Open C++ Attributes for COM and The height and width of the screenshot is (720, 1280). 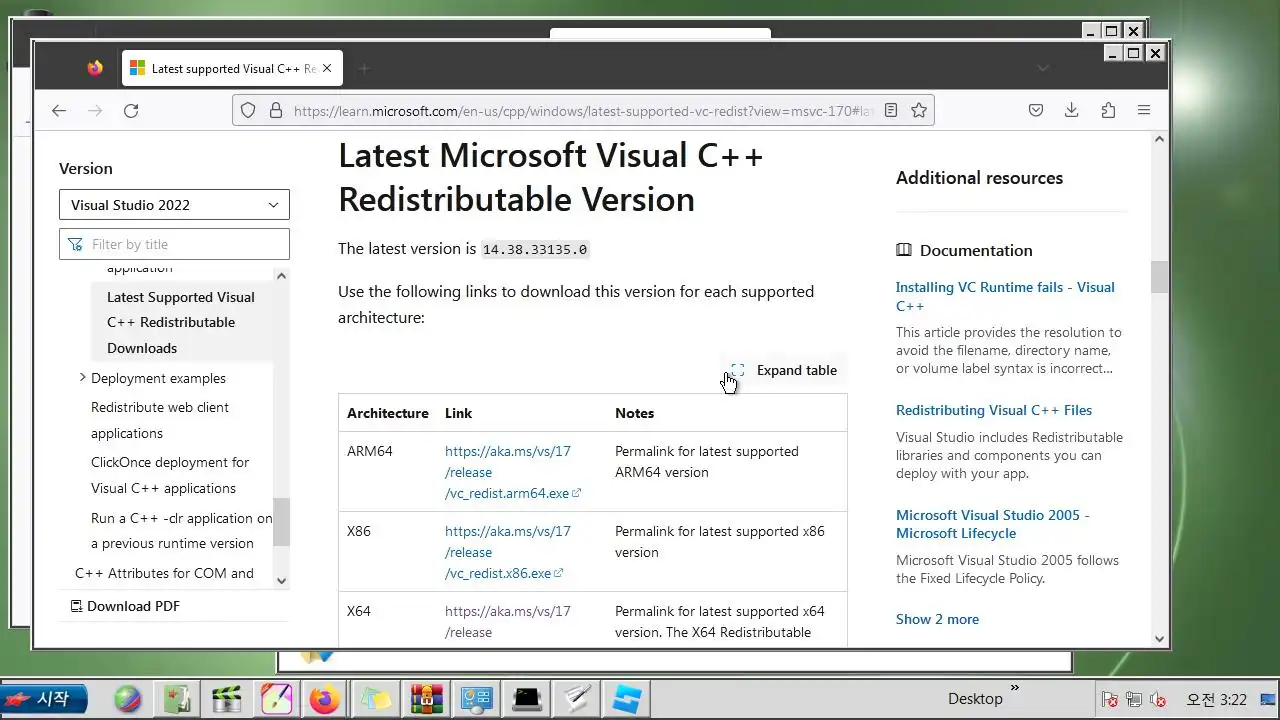click(164, 573)
